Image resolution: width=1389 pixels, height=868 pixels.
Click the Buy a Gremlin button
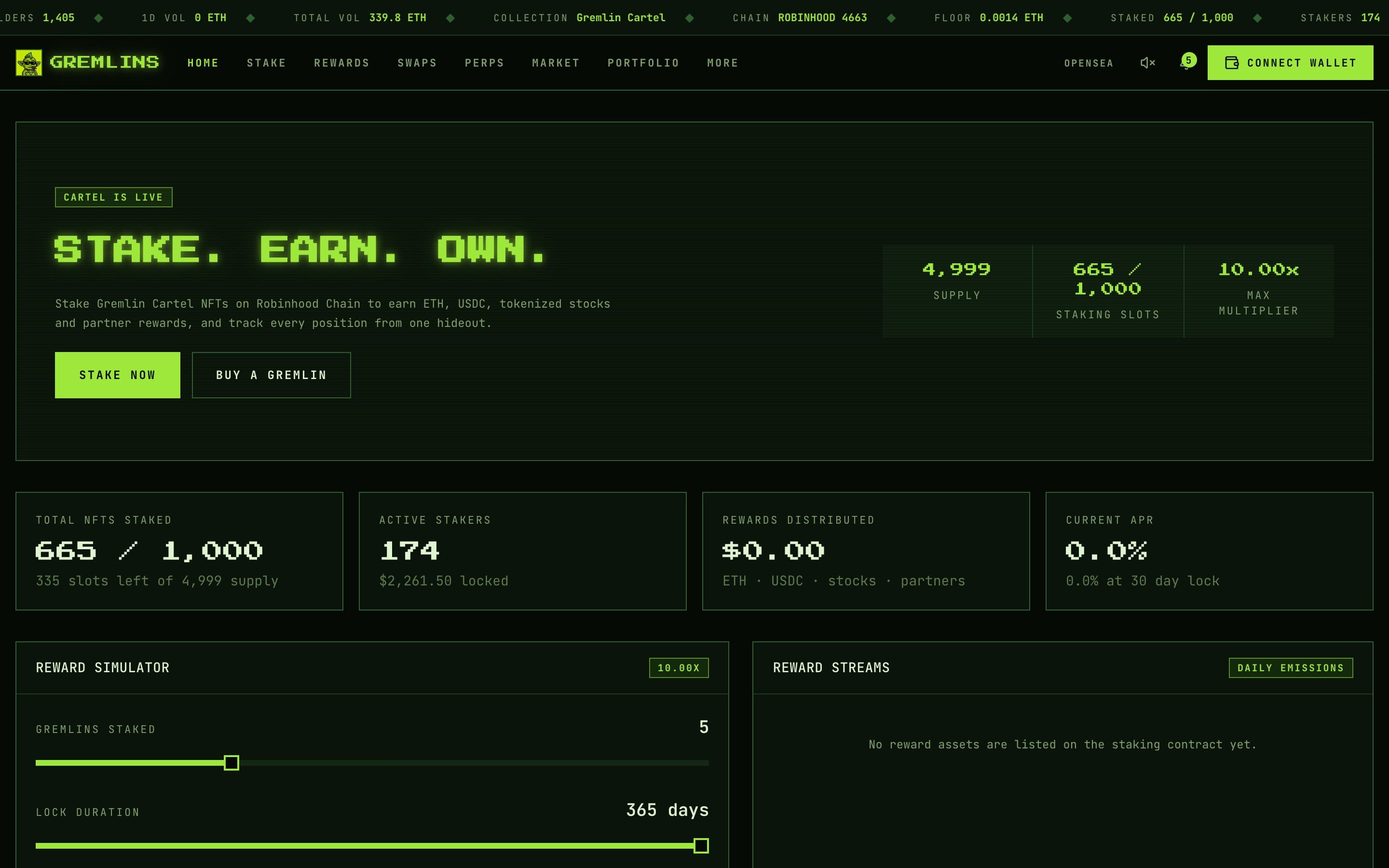[x=272, y=375]
